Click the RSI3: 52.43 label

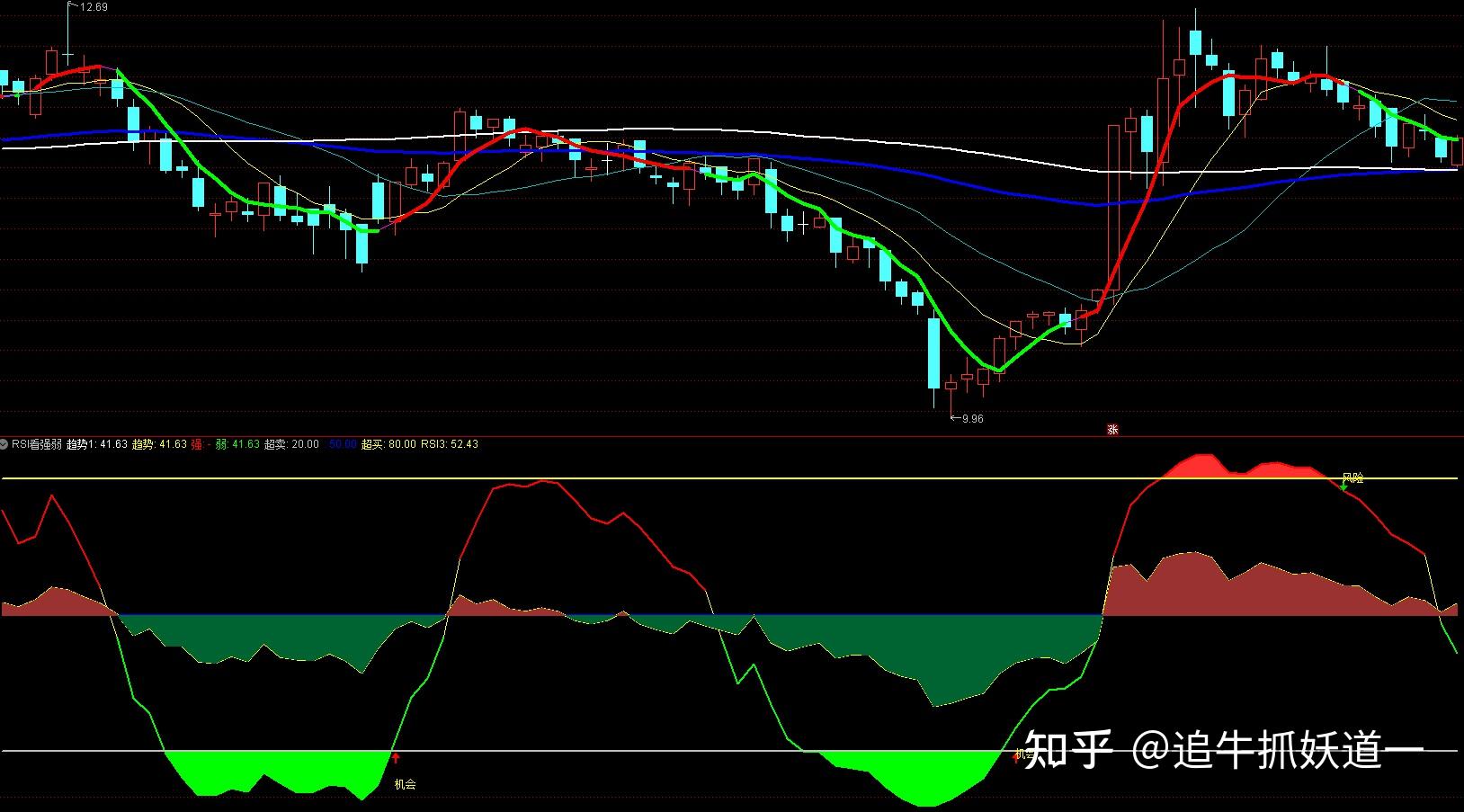(x=450, y=444)
